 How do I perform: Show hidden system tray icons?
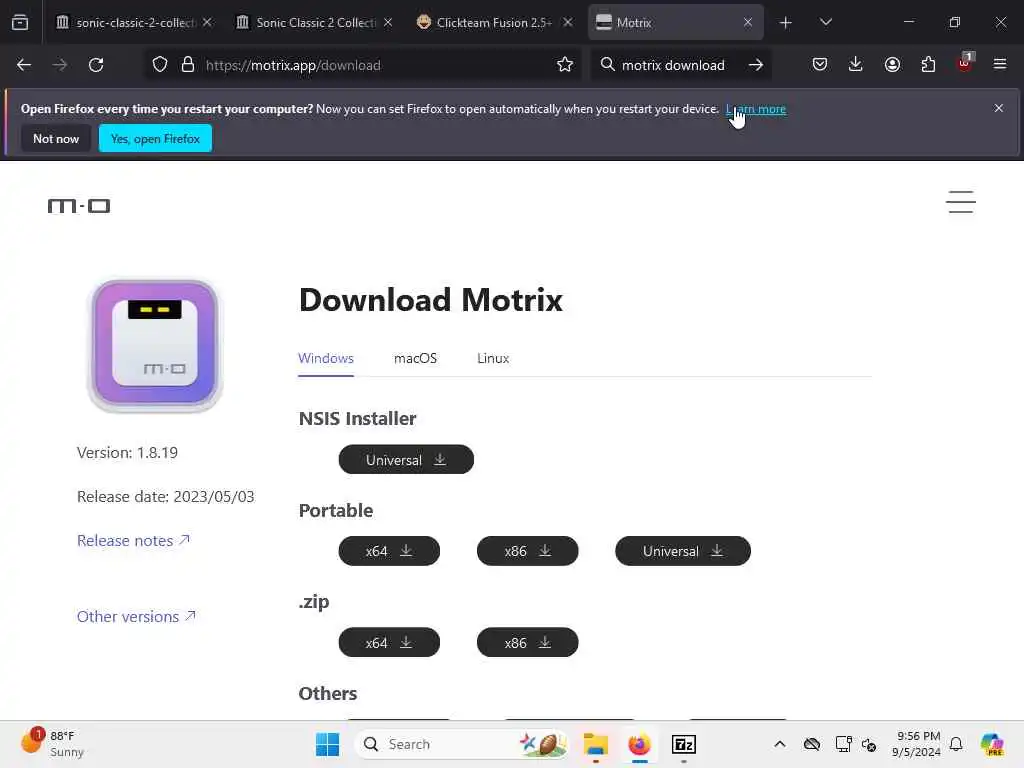point(780,744)
